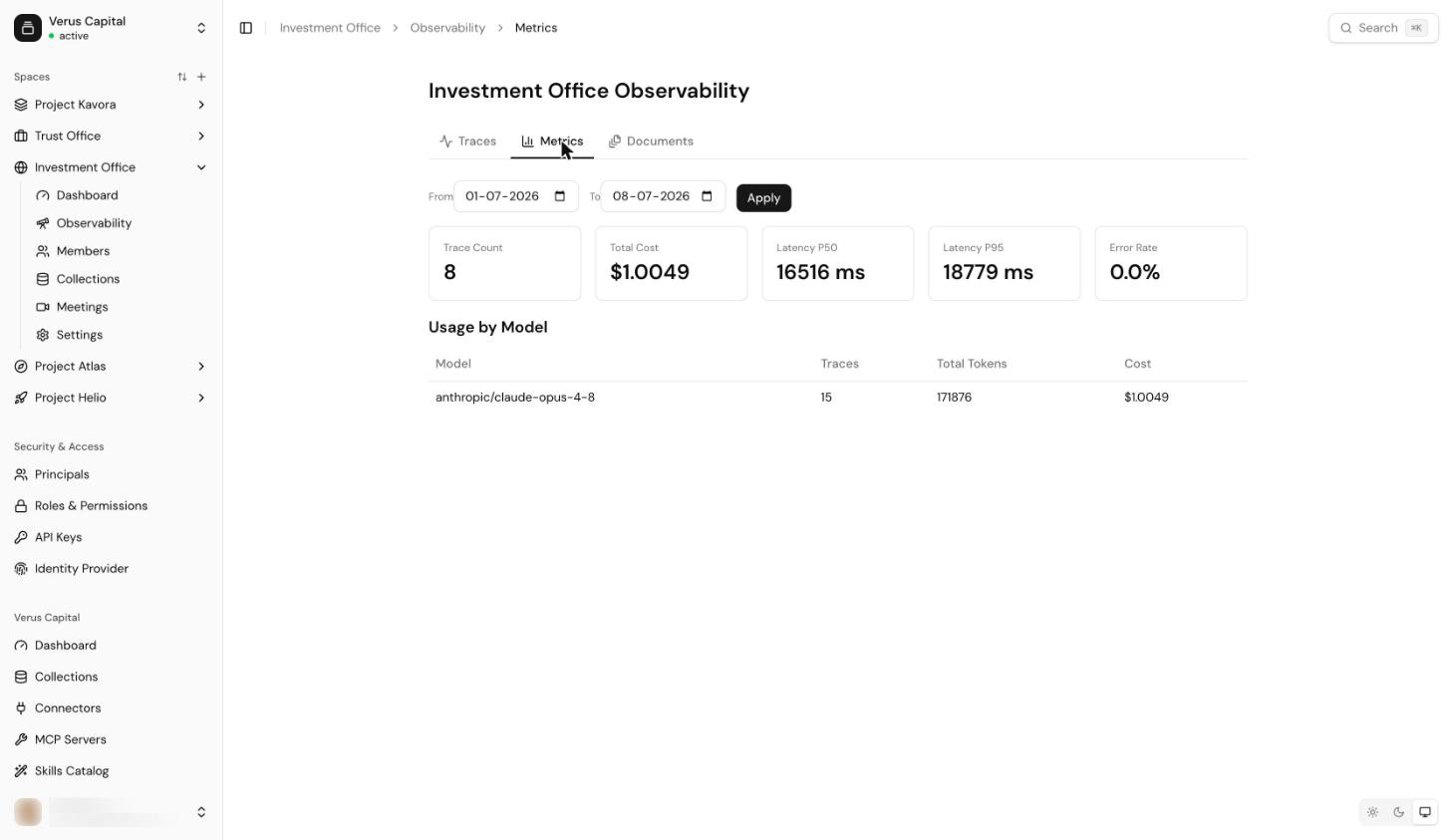Switch to the Documents tab
This screenshot has height=840, width=1453.
click(x=651, y=141)
